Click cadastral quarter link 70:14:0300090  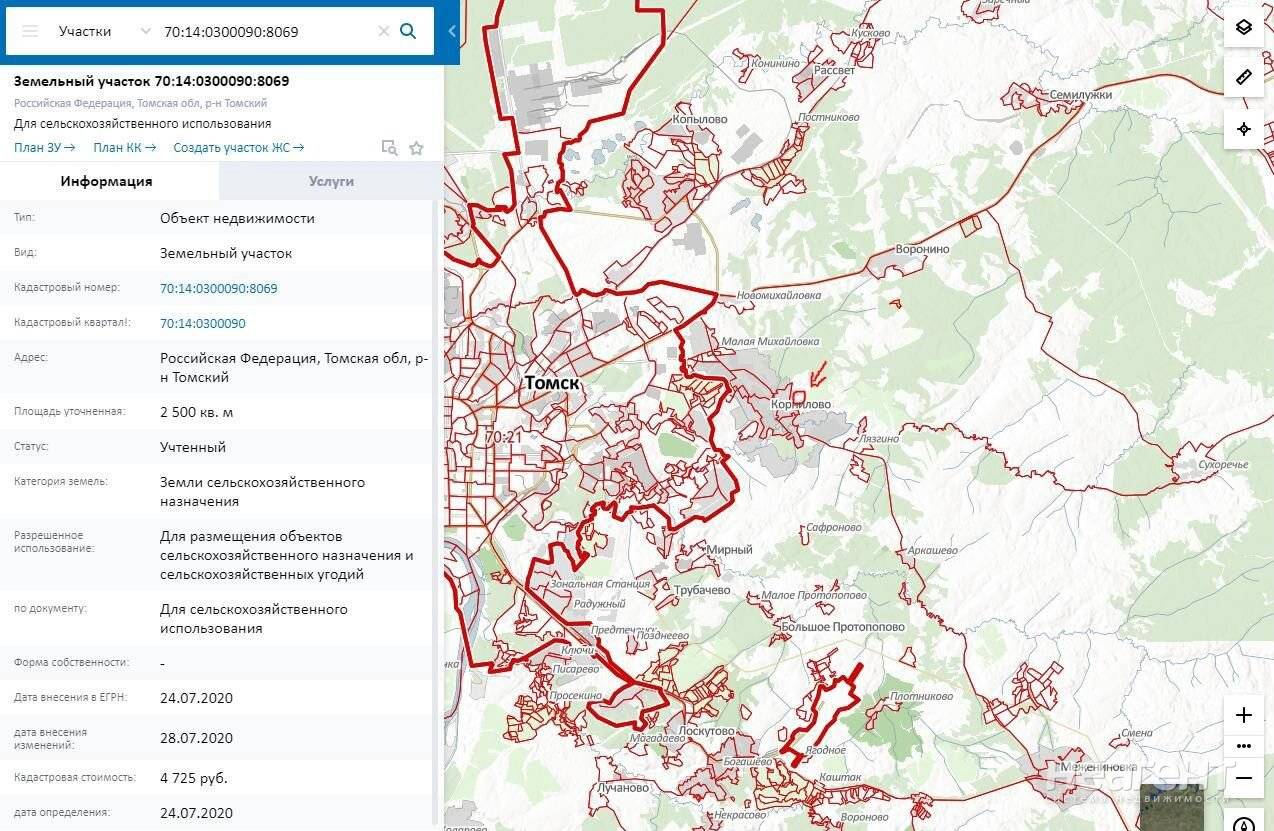coord(203,323)
